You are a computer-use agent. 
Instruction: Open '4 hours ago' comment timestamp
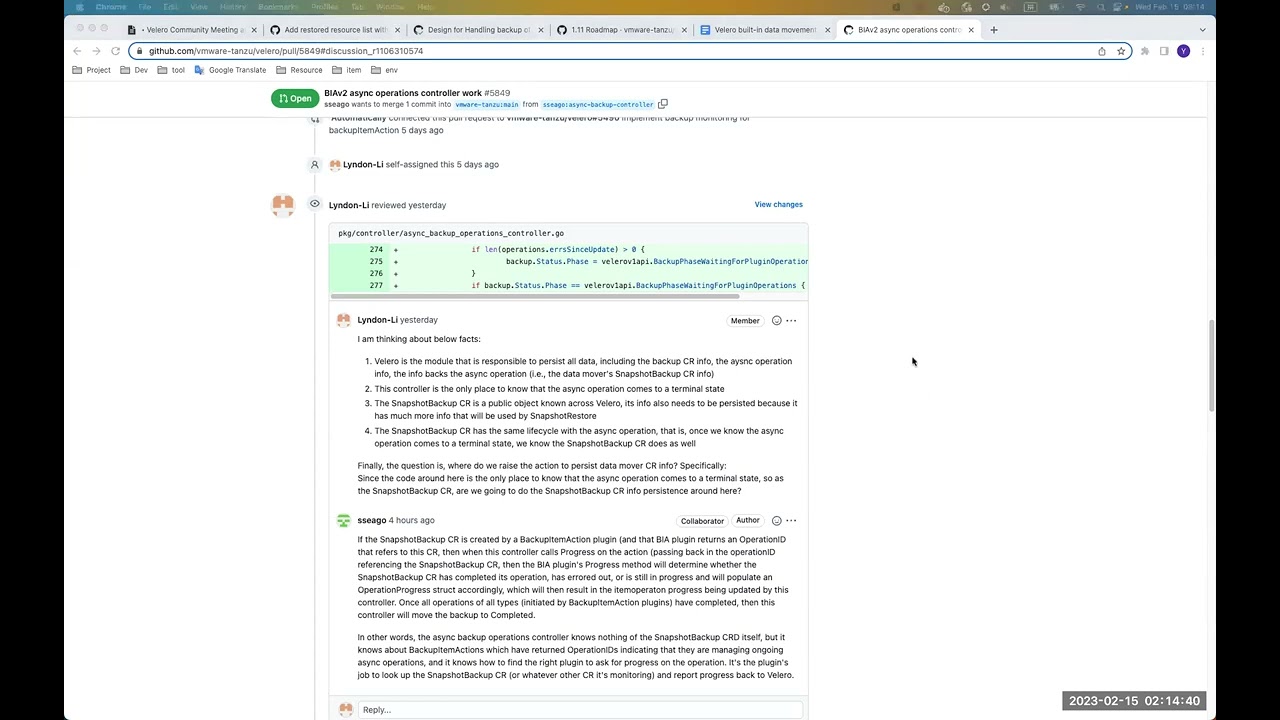coord(411,520)
